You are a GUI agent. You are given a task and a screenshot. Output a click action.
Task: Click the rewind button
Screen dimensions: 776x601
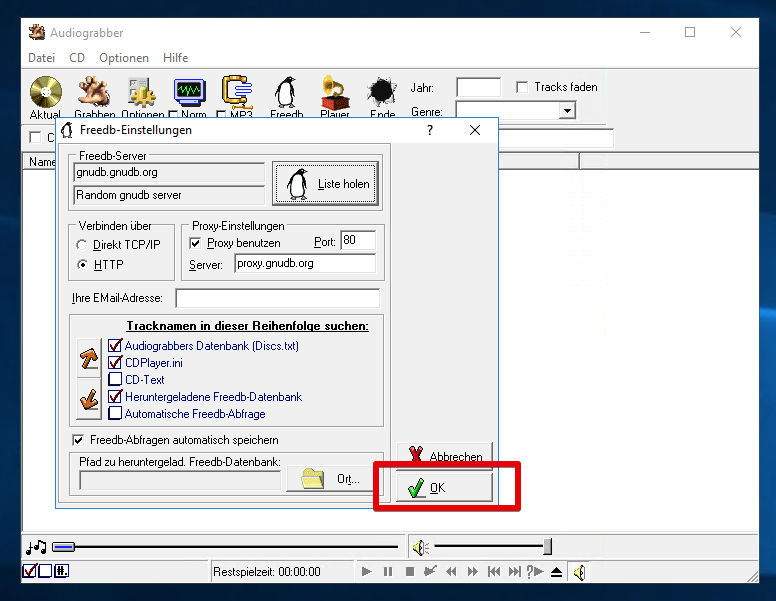pyautogui.click(x=451, y=572)
